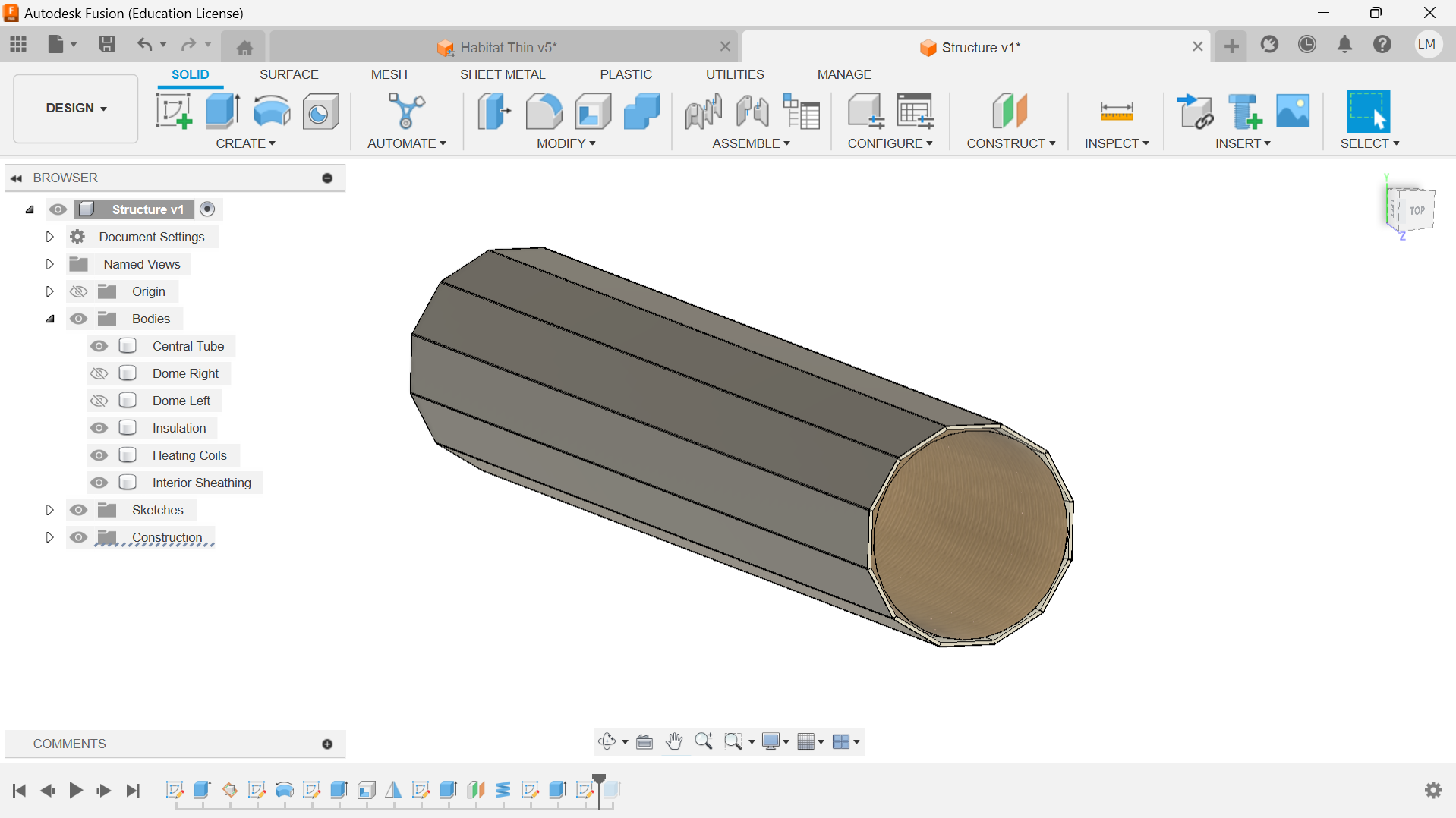Screen dimensions: 1456x818
Task: Select the Fillet tool icon
Action: coord(544,112)
